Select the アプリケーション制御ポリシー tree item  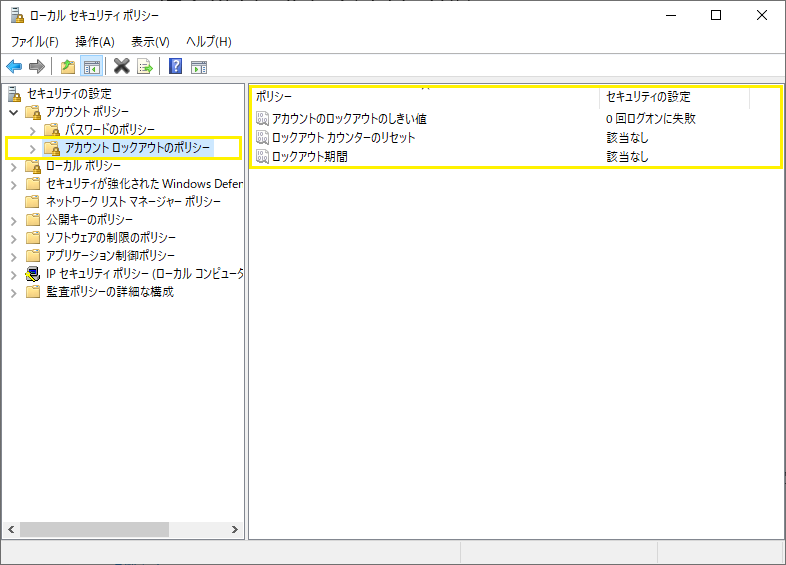pos(110,256)
